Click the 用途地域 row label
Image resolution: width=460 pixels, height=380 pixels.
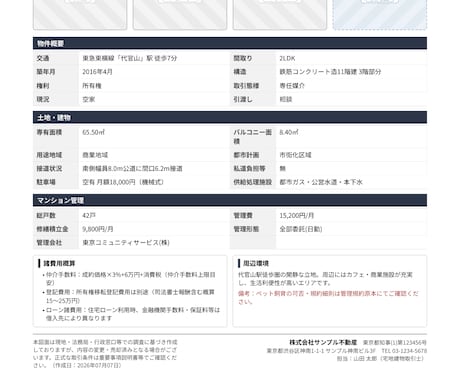(x=49, y=155)
